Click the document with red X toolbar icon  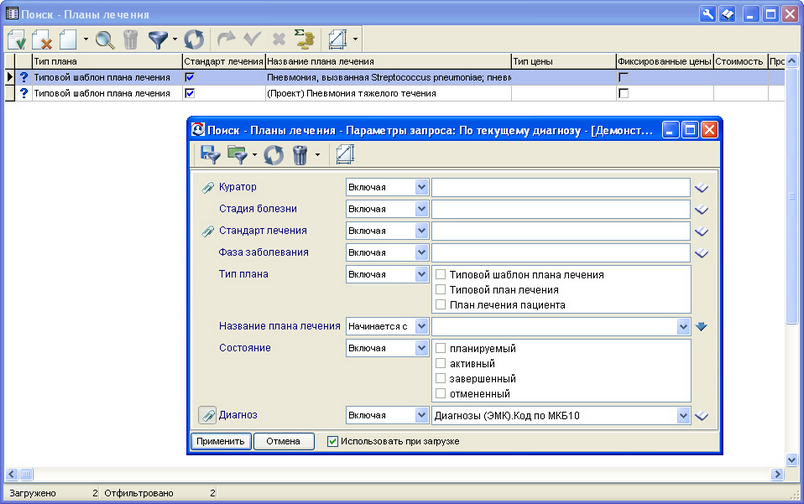click(x=42, y=39)
